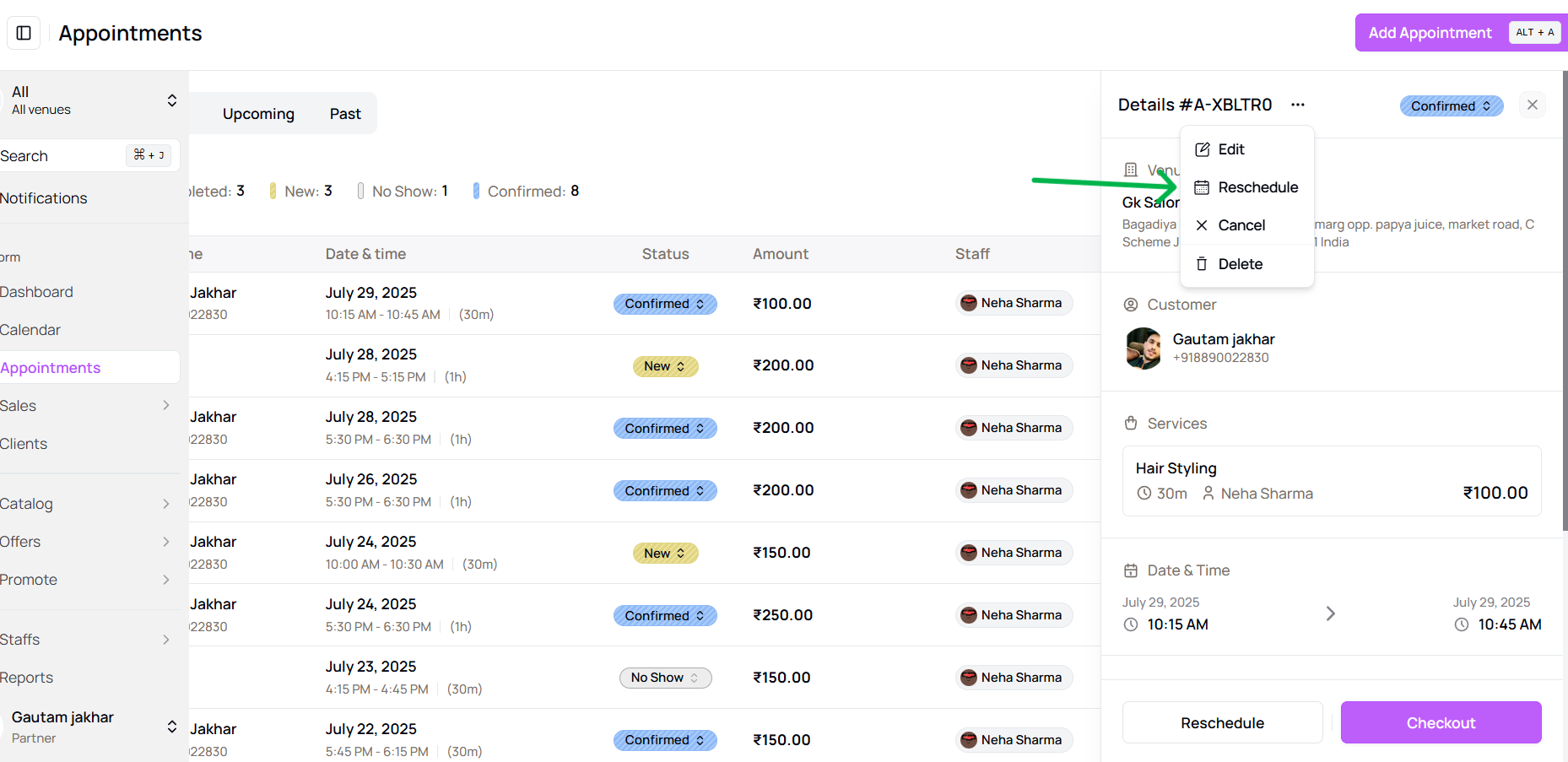Click Gautam jakhar's customer profile photo
1568x762 pixels.
1144,349
